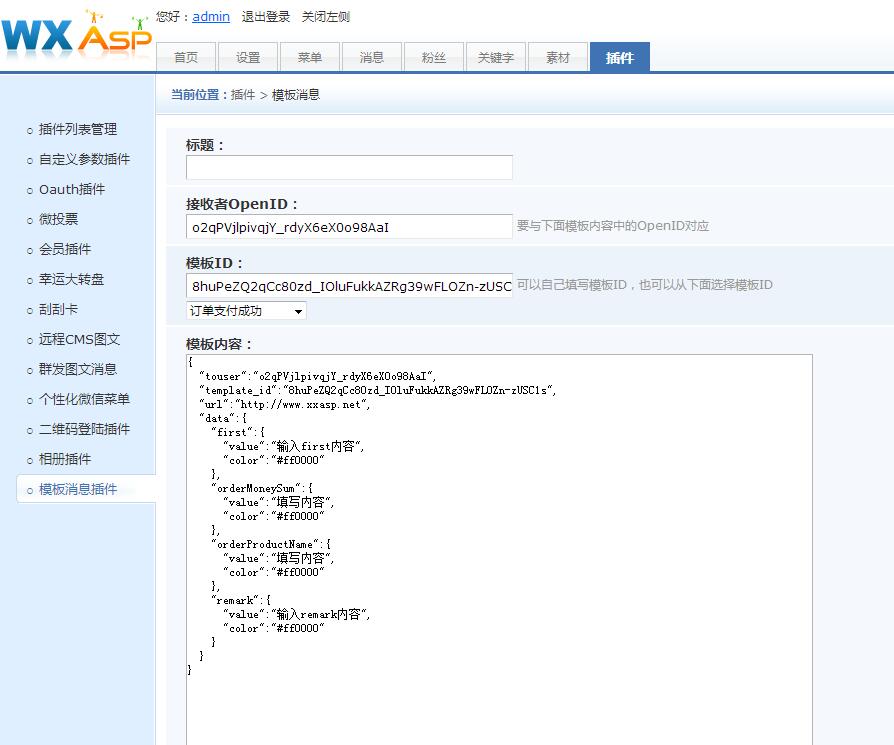Screen dimensions: 894x745
Task: Click 退出登录 to log out
Action: (266, 17)
